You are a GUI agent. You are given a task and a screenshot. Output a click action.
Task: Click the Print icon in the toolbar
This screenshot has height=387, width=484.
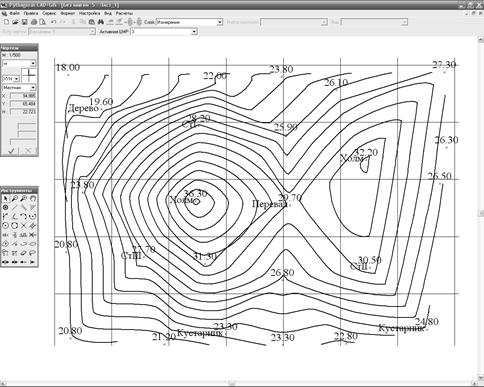[34, 22]
